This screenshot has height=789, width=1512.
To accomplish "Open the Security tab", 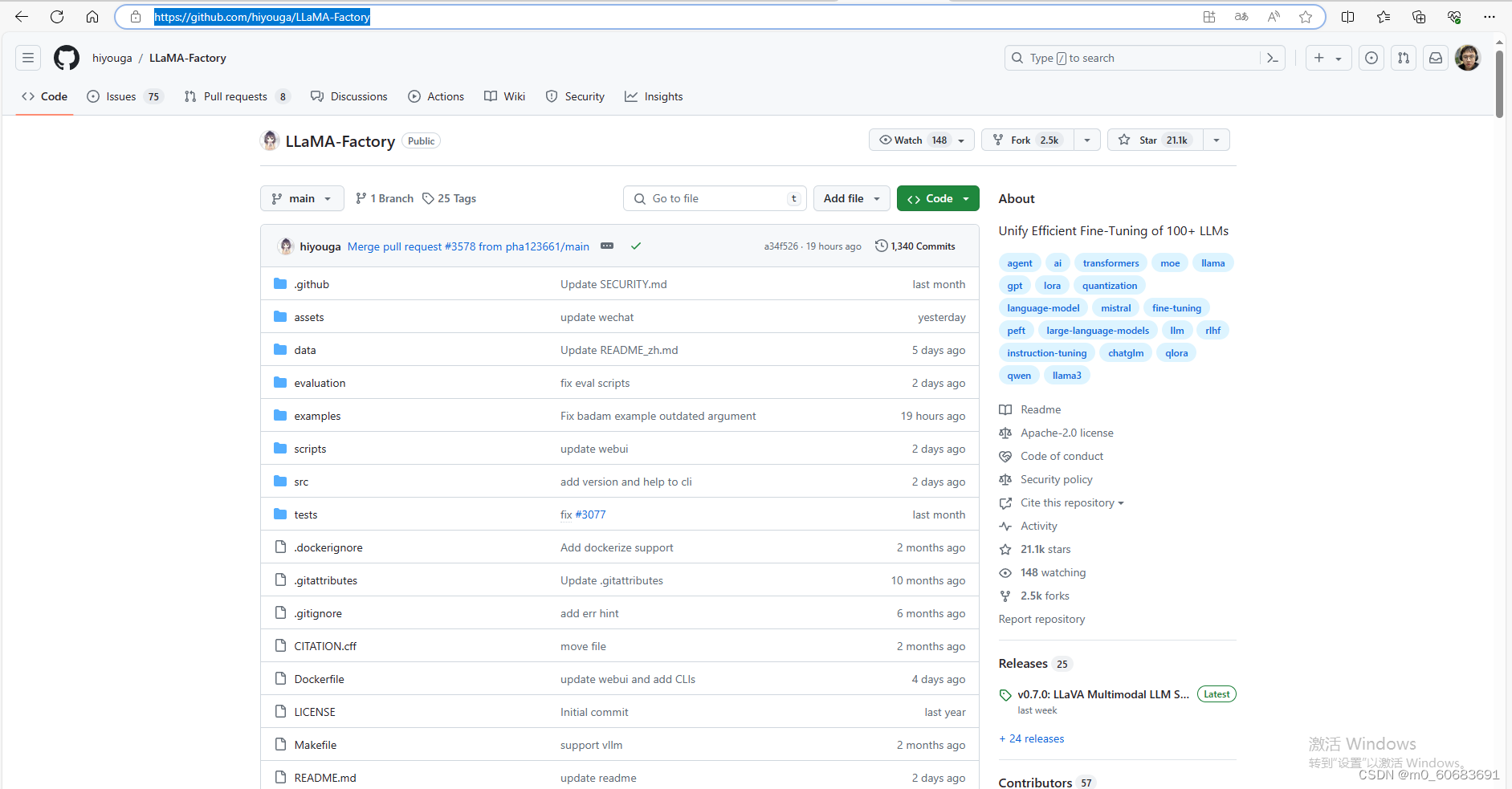I will click(575, 96).
